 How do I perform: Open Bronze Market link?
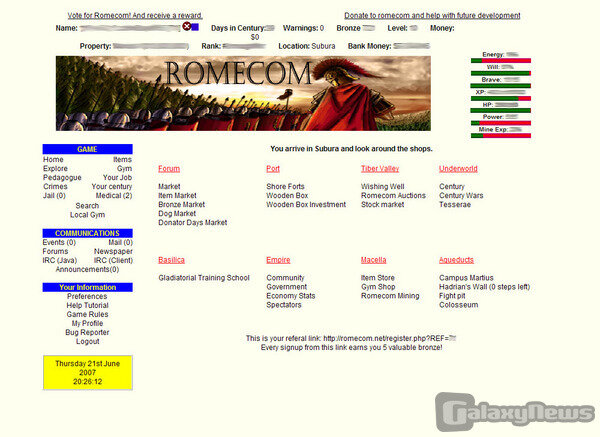(182, 205)
